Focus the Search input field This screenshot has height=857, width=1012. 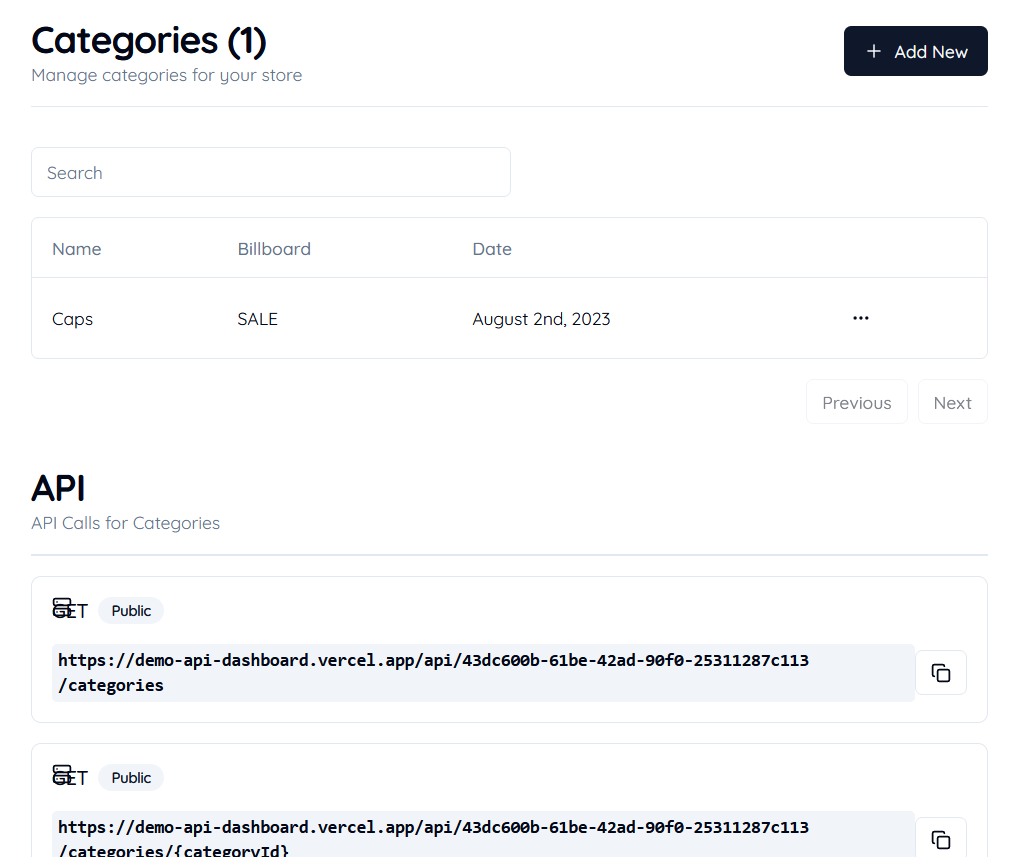[x=270, y=172]
